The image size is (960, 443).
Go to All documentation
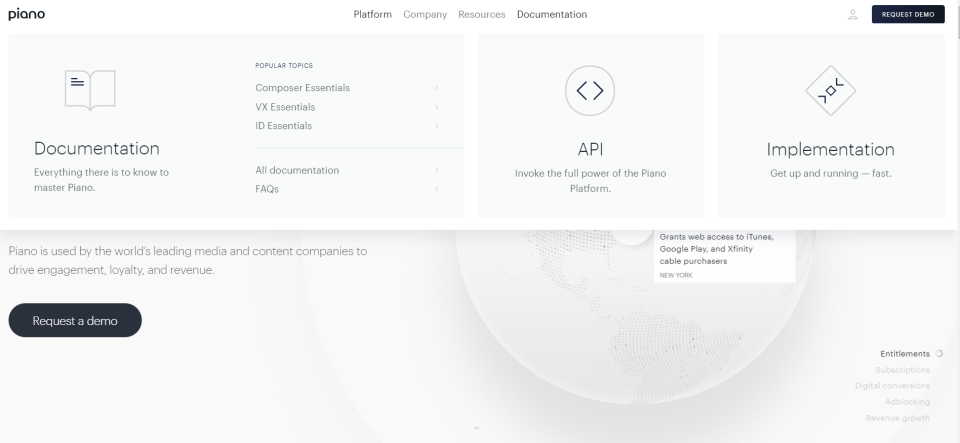297,170
